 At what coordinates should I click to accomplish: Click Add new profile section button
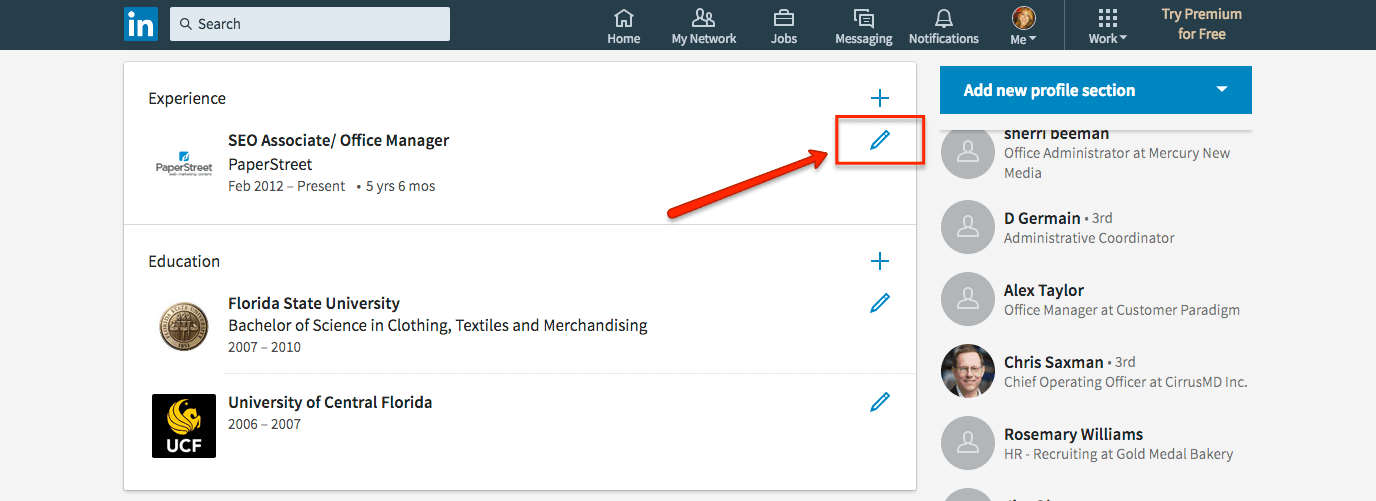coord(1096,90)
